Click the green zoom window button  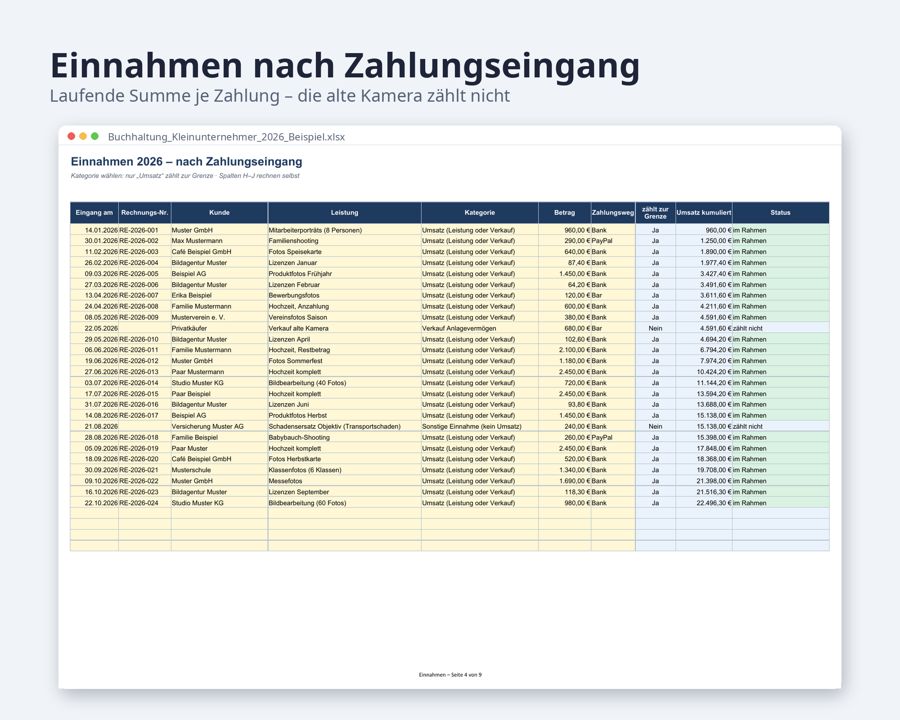click(x=95, y=136)
